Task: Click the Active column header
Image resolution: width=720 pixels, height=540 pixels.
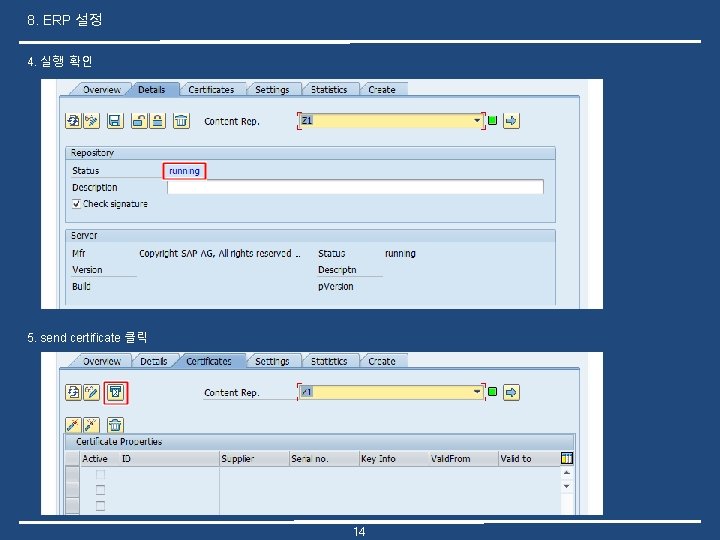Action: 95,459
